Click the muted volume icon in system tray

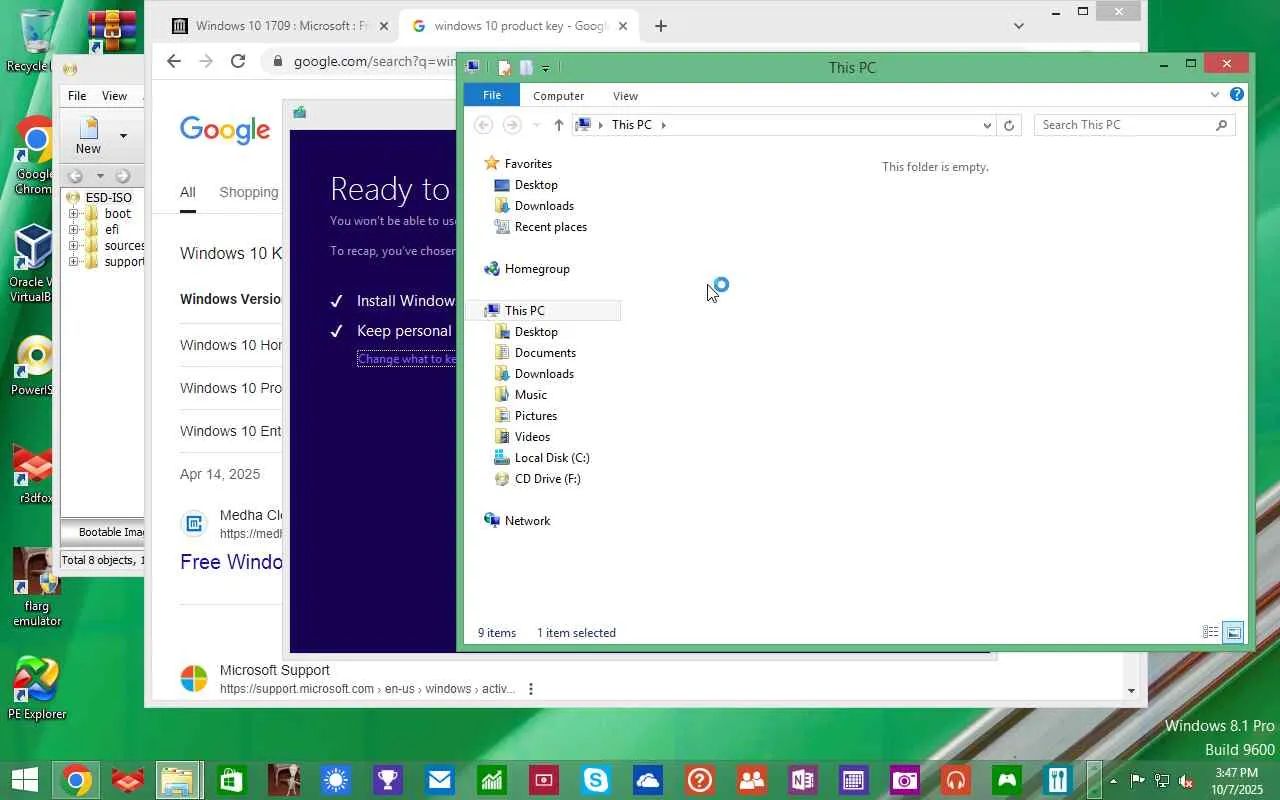coord(1186,781)
